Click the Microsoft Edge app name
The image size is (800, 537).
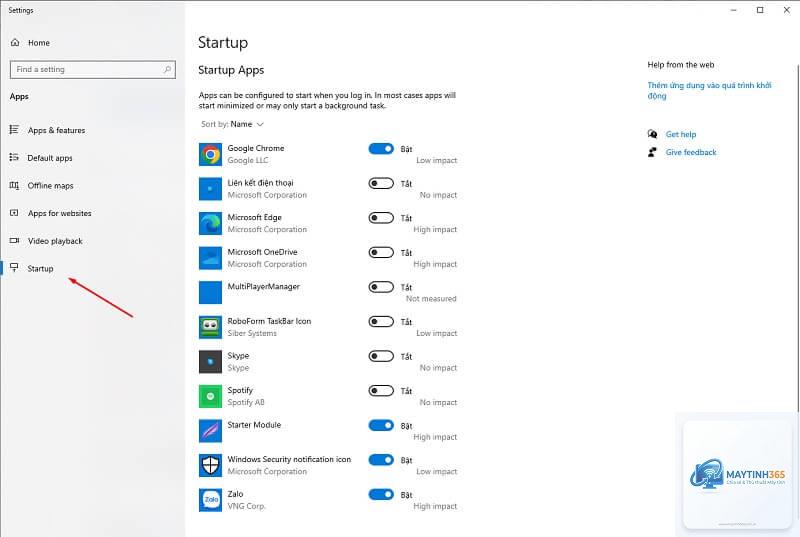[255, 217]
